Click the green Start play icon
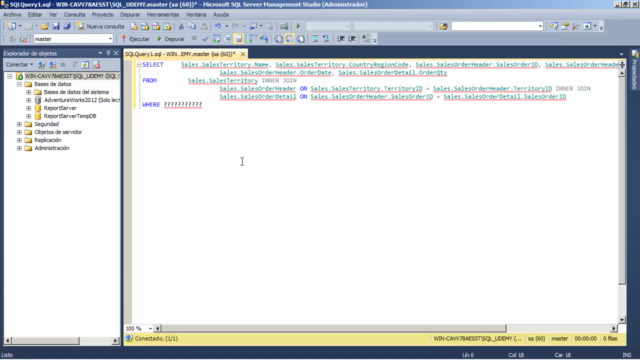Screen dimensions: 640x360 pyautogui.click(x=298, y=26)
